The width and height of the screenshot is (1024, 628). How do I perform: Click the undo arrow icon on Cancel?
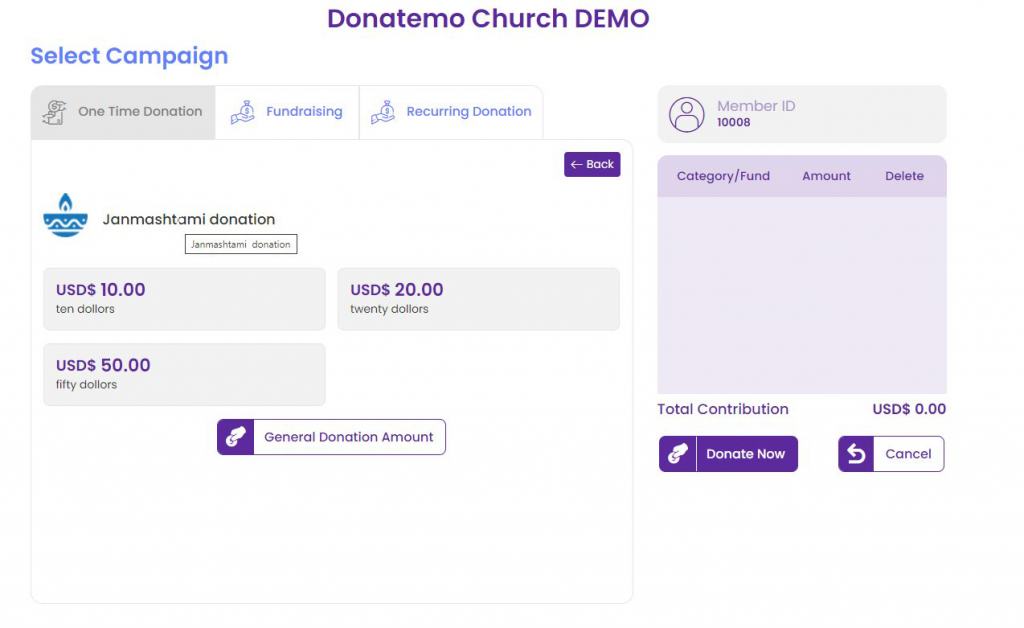pyautogui.click(x=857, y=454)
